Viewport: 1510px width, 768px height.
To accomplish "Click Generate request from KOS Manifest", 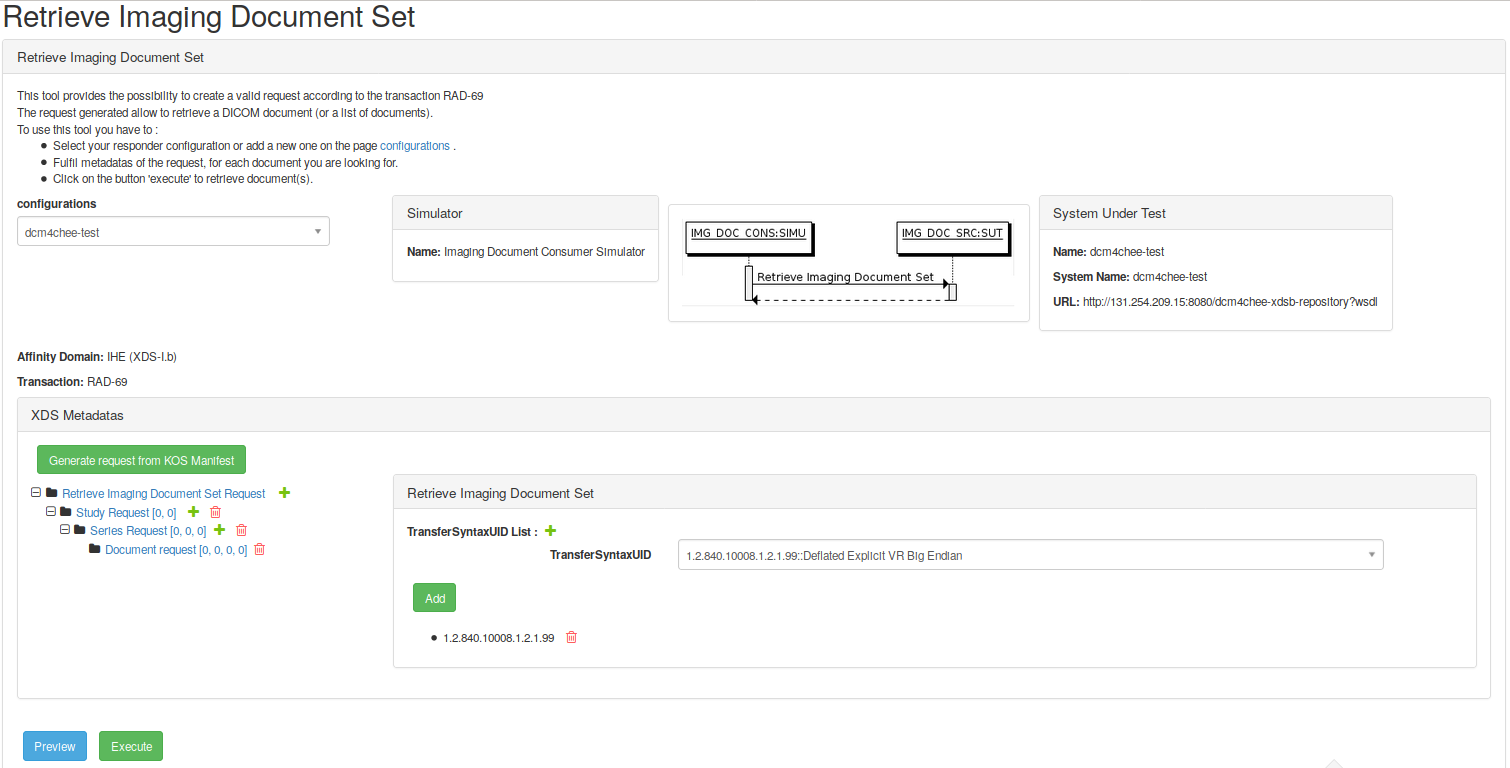I will coord(141,460).
